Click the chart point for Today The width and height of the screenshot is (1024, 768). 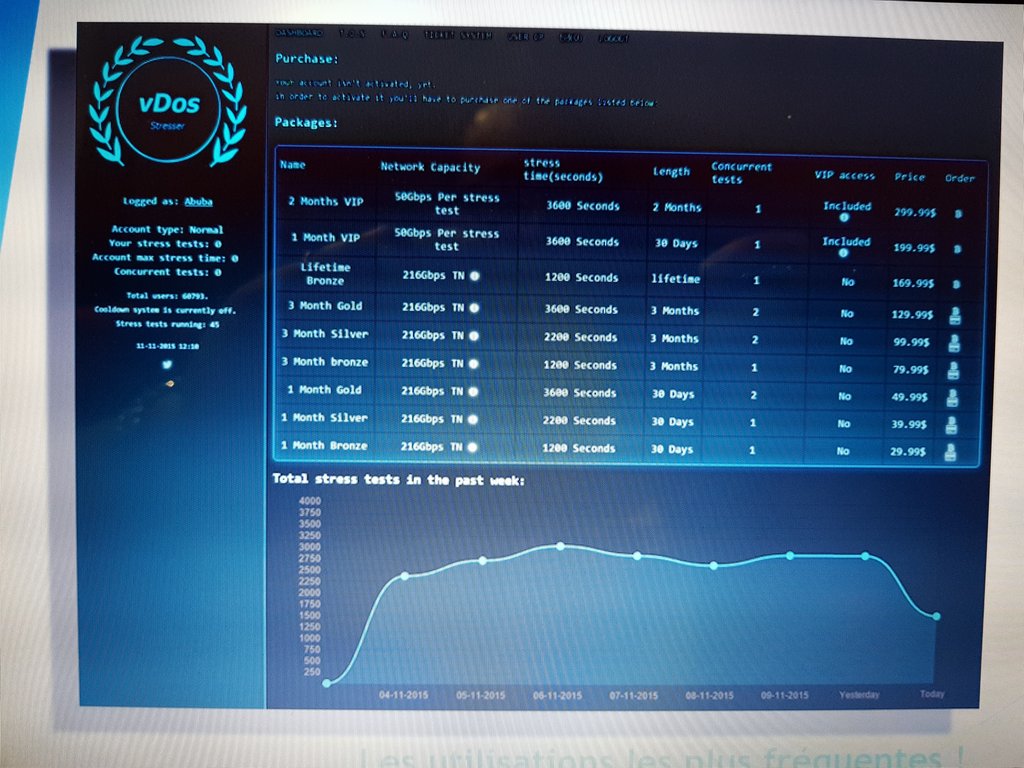click(936, 616)
